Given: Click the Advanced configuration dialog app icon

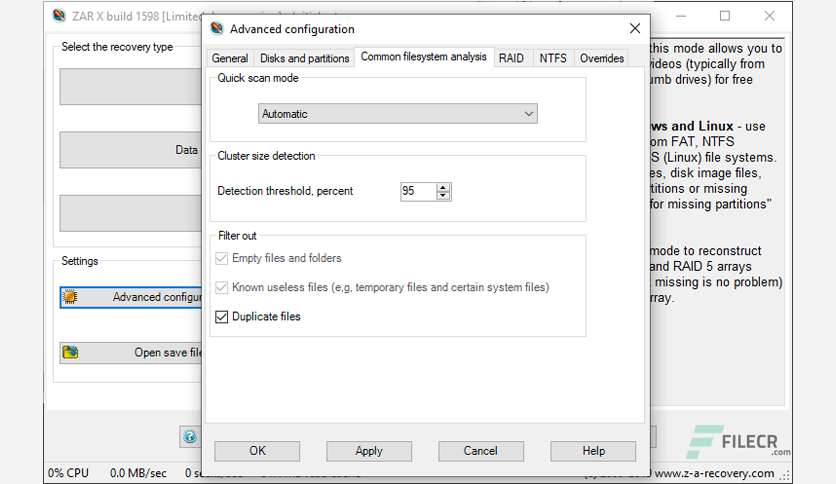Looking at the screenshot, I should tap(216, 28).
